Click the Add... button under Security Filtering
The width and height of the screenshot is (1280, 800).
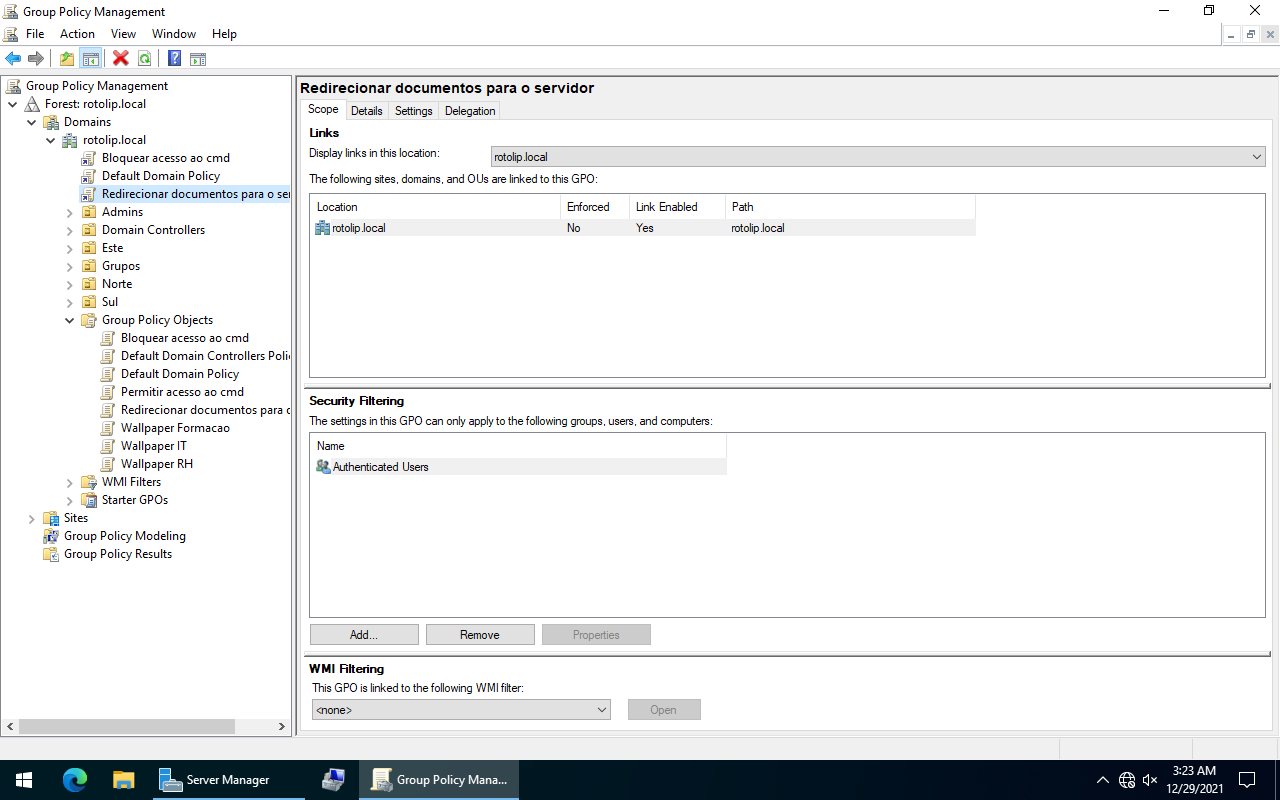tap(364, 635)
